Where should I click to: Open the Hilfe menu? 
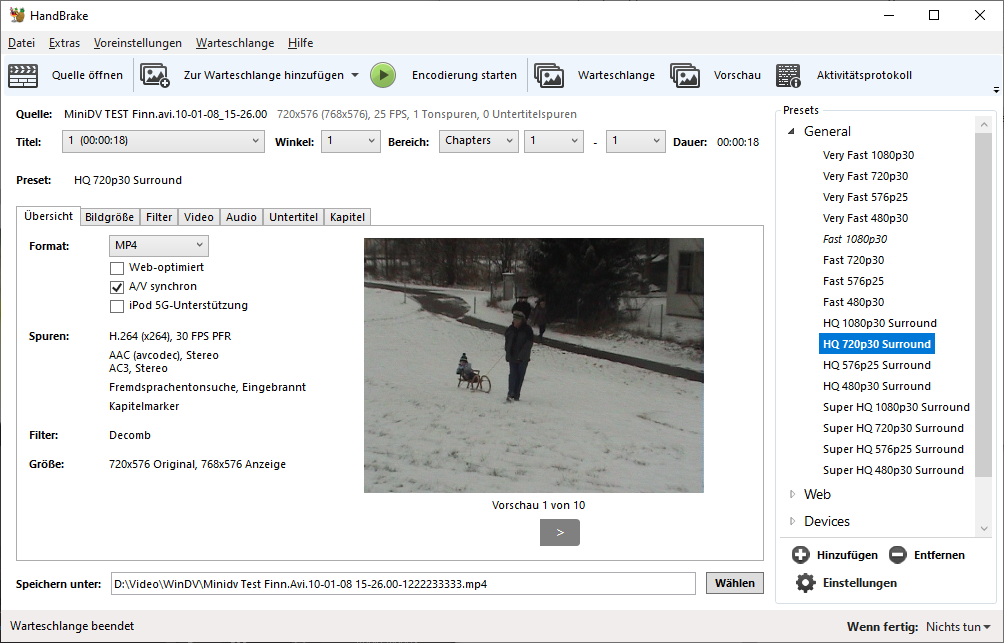pos(300,43)
